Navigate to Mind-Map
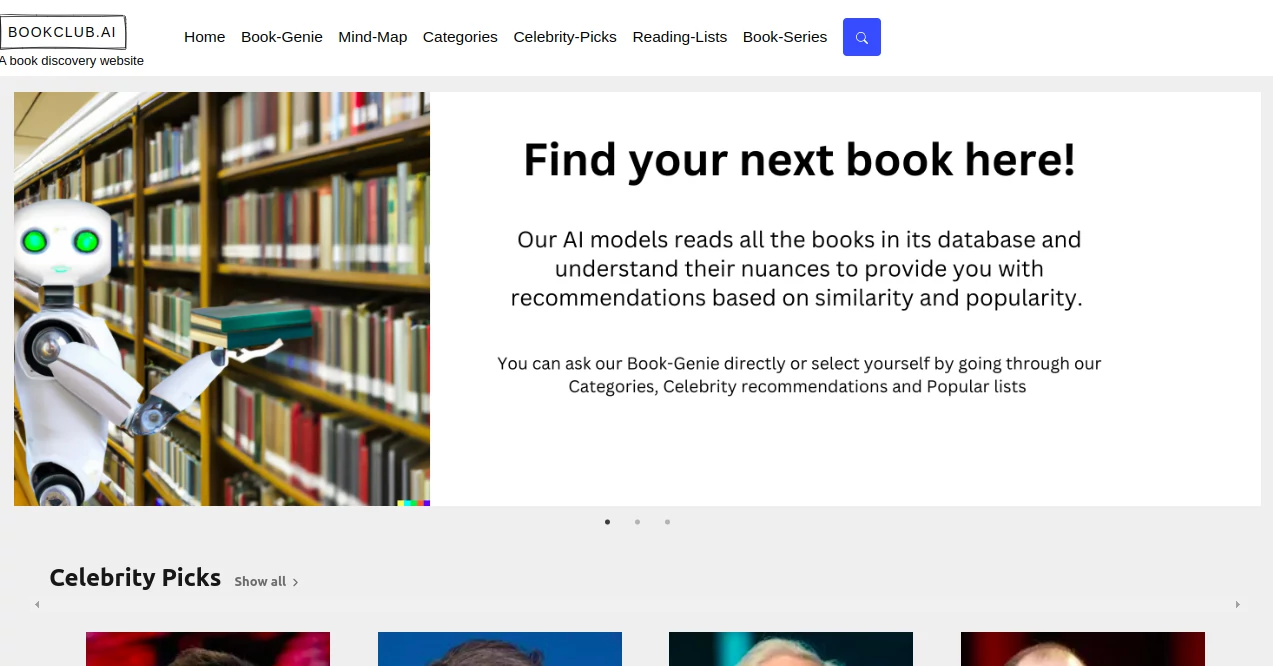Viewport: 1273px width, 666px height. point(372,37)
